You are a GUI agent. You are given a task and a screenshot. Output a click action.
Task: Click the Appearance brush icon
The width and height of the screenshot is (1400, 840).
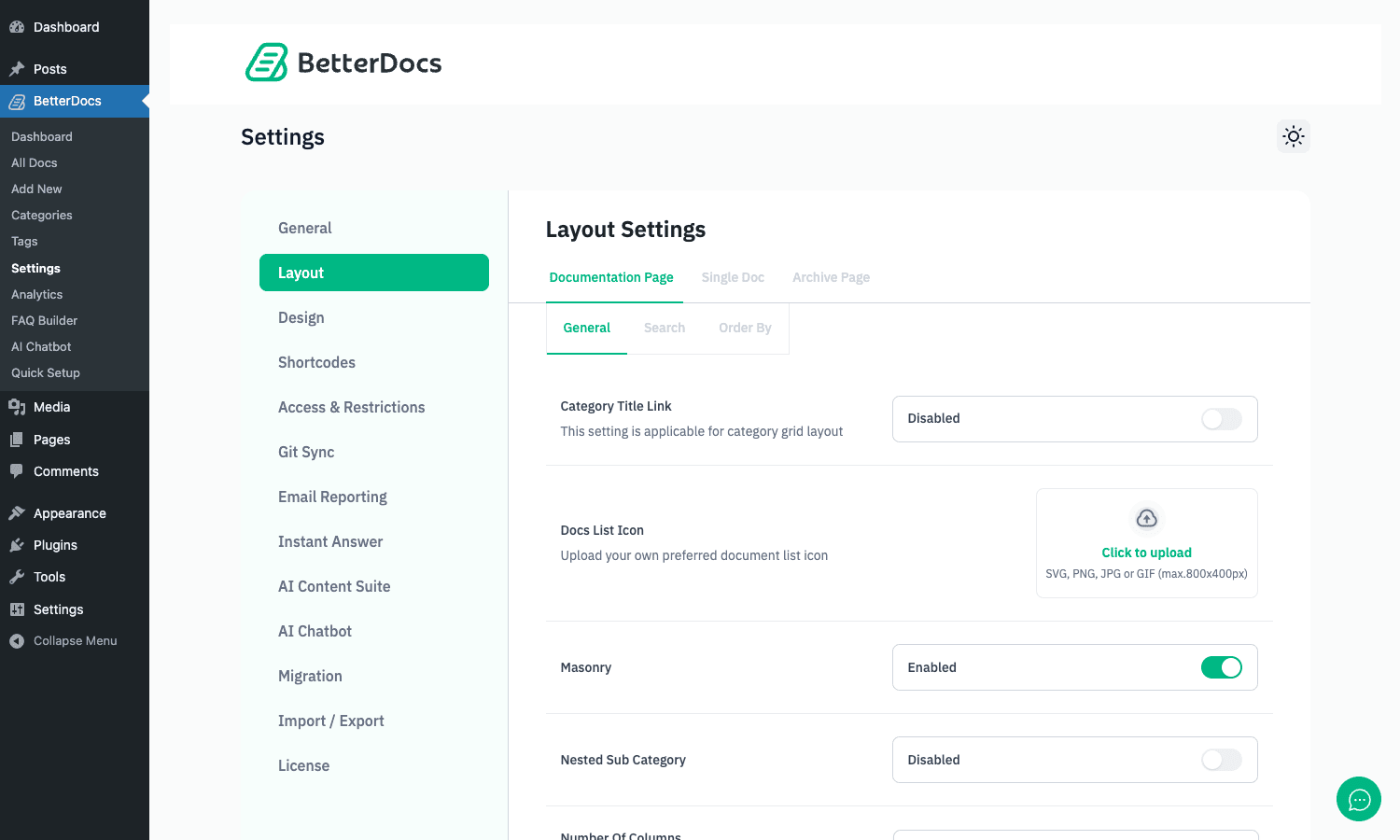click(x=17, y=513)
